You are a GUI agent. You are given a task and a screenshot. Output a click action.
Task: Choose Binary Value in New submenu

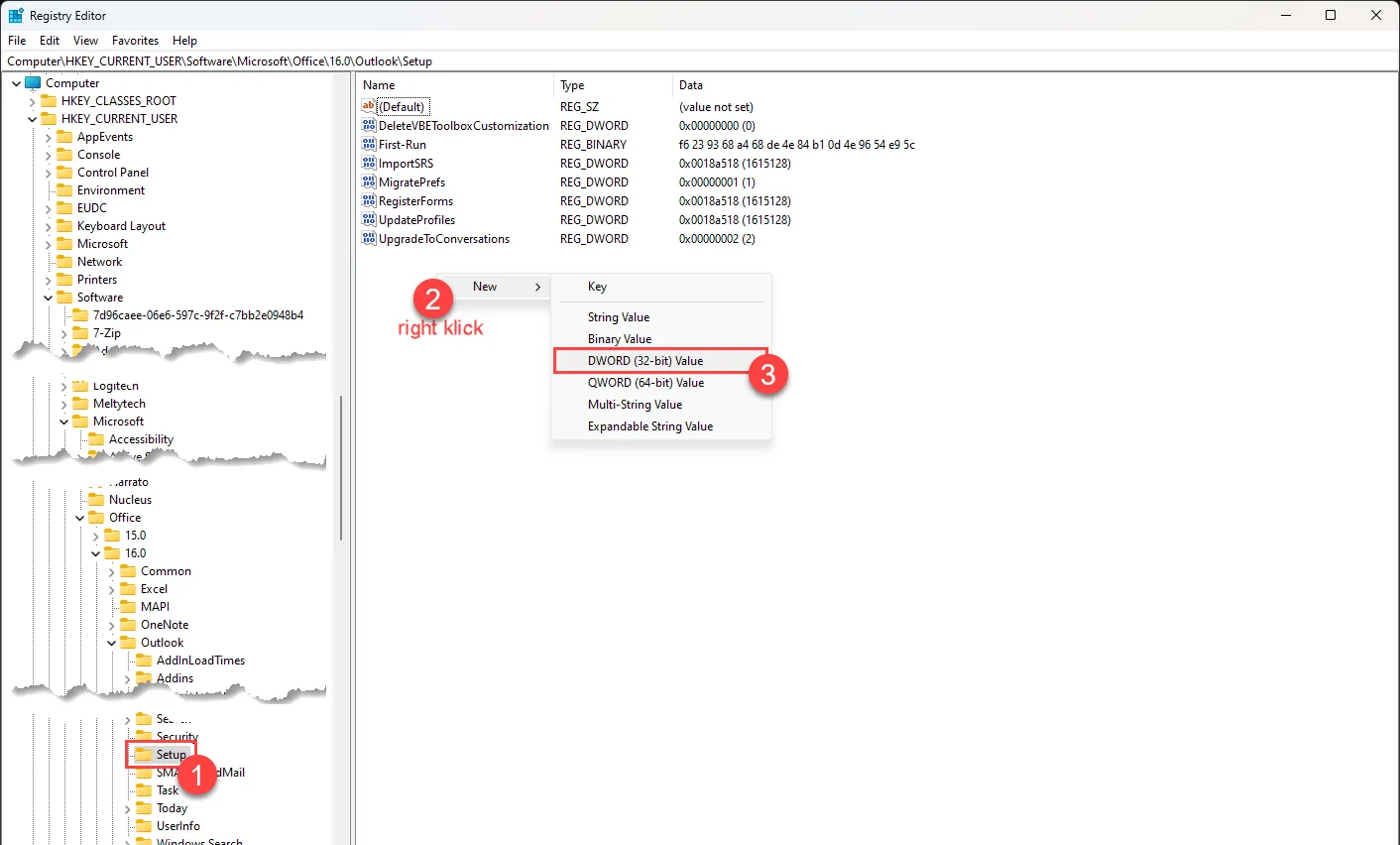(x=660, y=339)
